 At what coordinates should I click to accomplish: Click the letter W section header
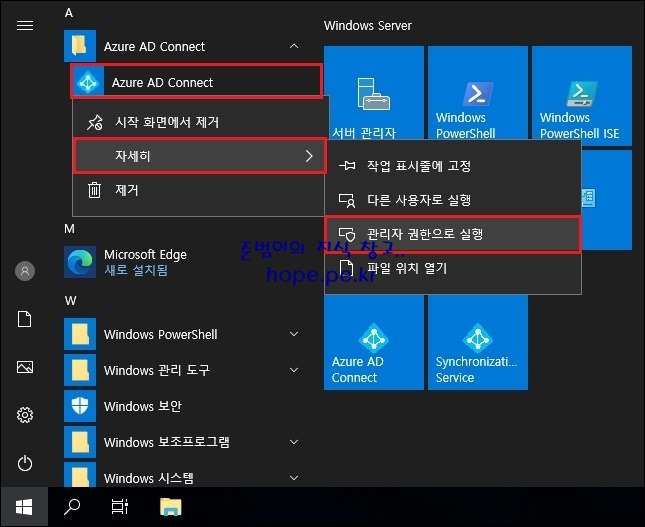click(x=70, y=301)
